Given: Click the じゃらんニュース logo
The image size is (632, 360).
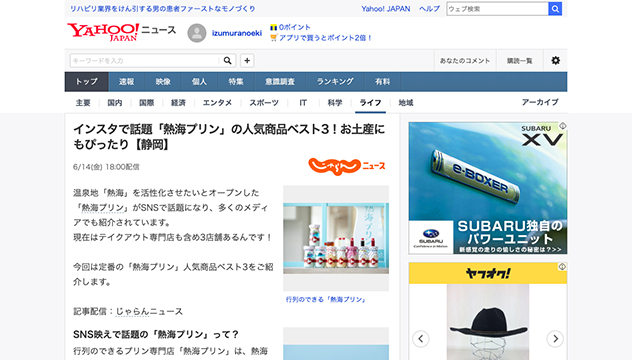Looking at the screenshot, I should coord(347,166).
